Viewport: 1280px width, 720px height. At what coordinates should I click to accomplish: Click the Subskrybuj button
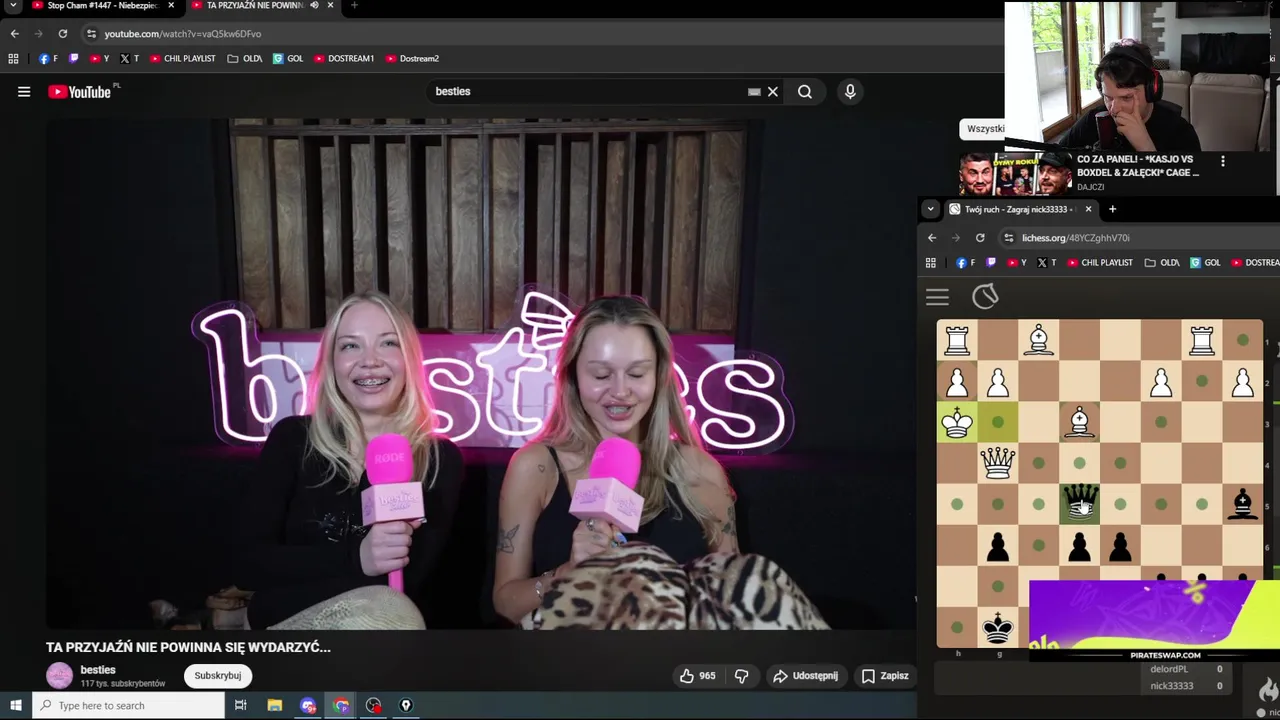[218, 676]
